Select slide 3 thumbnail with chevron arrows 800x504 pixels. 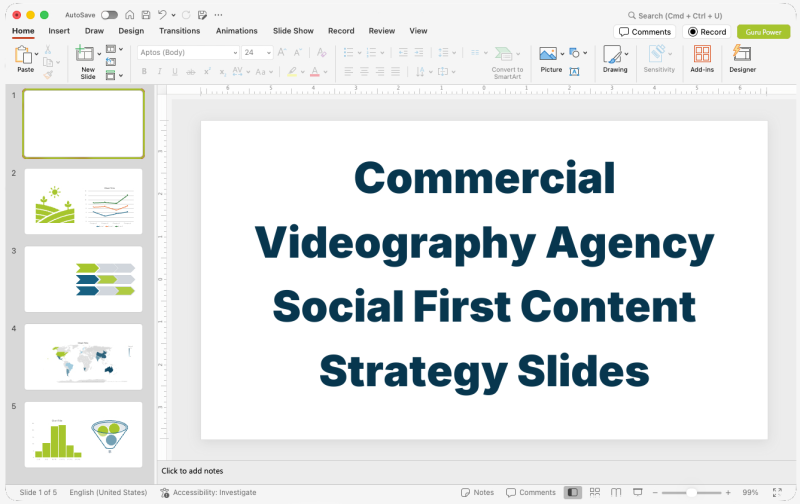[84, 279]
